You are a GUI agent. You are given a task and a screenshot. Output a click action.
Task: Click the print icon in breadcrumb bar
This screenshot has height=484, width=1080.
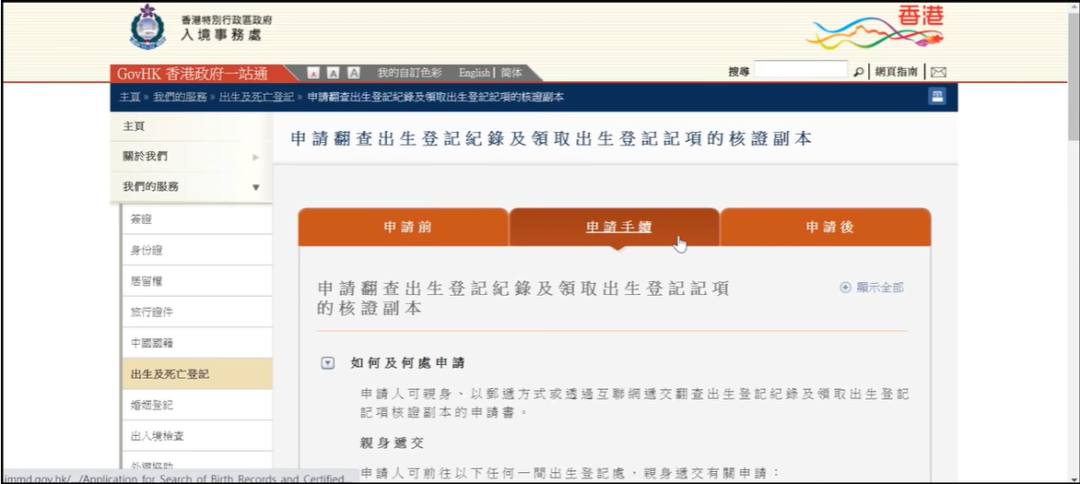pyautogui.click(x=937, y=97)
